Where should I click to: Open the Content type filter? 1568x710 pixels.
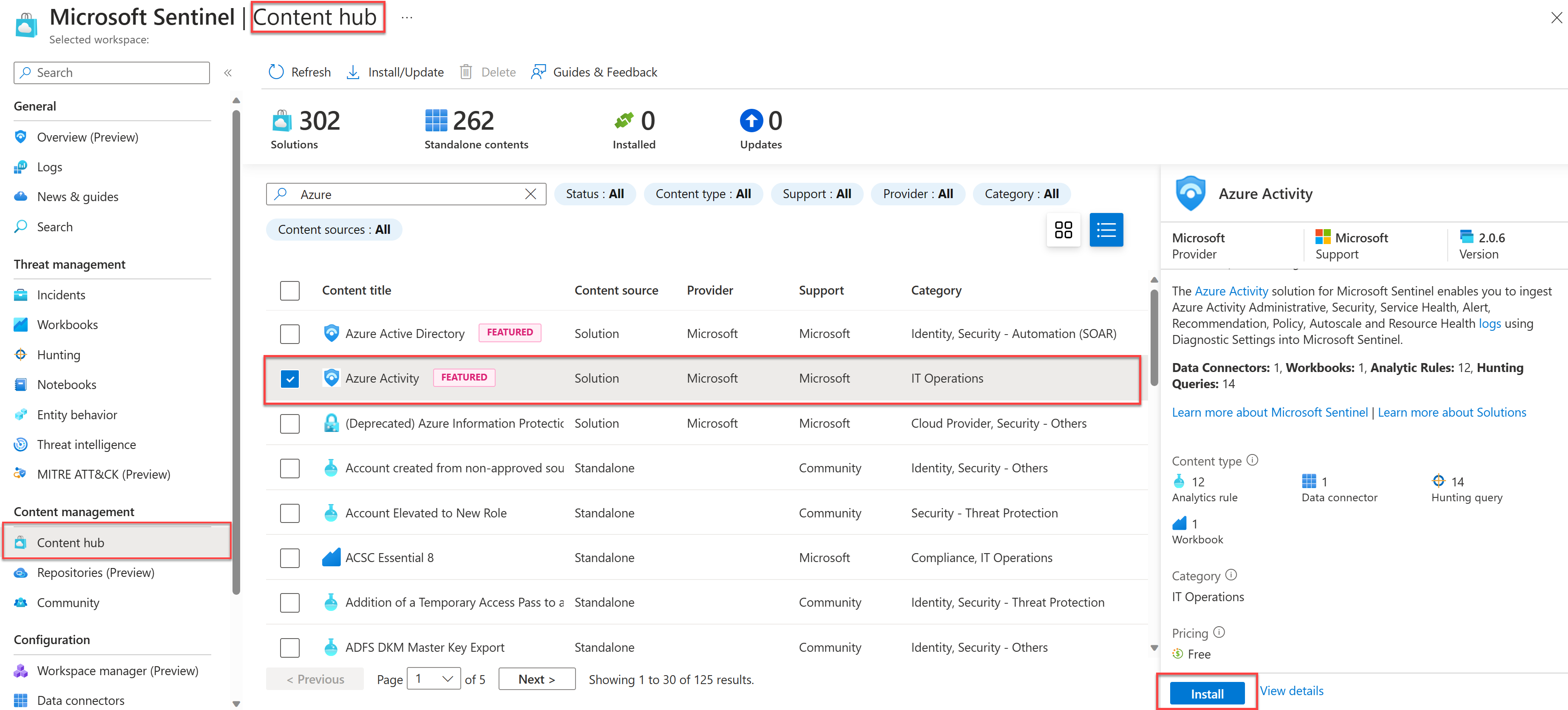(x=703, y=193)
